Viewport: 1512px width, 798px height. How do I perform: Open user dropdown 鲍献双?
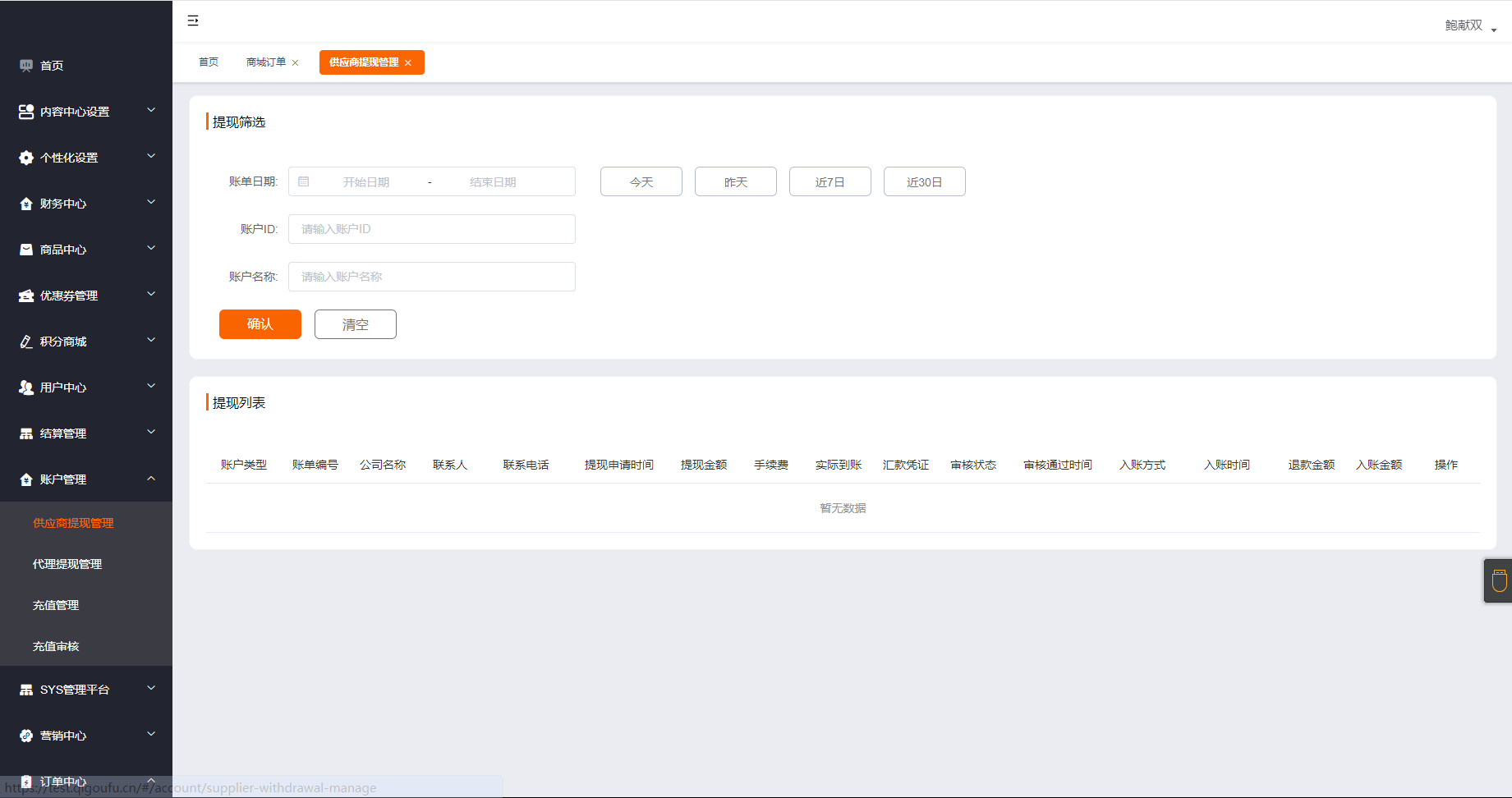click(1470, 25)
